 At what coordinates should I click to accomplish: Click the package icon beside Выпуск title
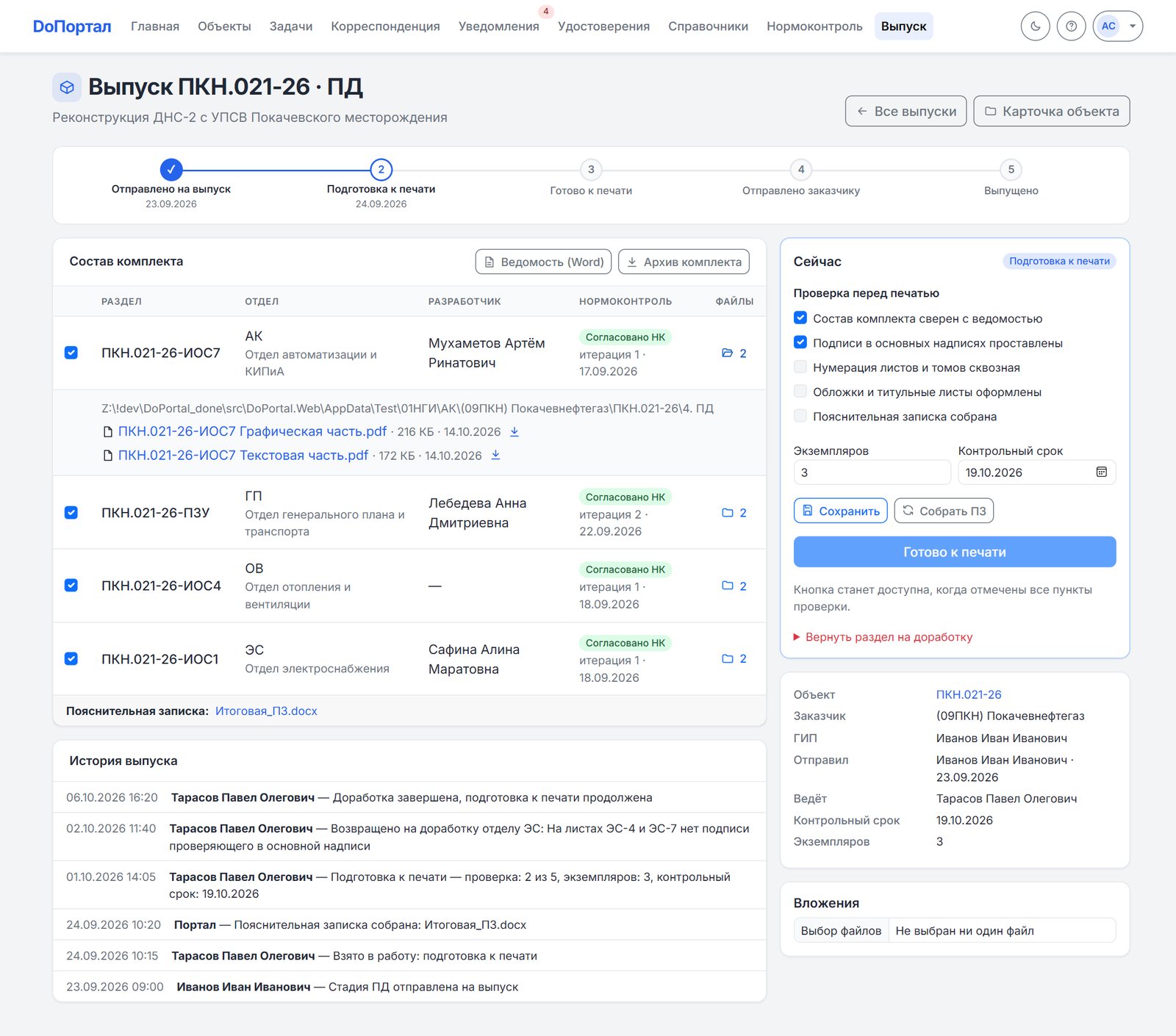(67, 87)
